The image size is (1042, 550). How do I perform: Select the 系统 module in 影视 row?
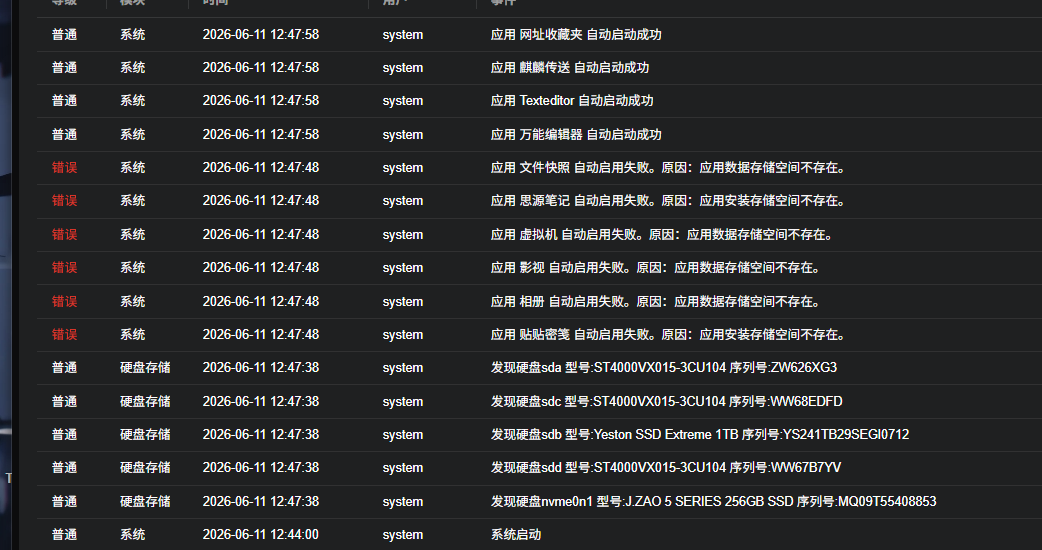[132, 268]
